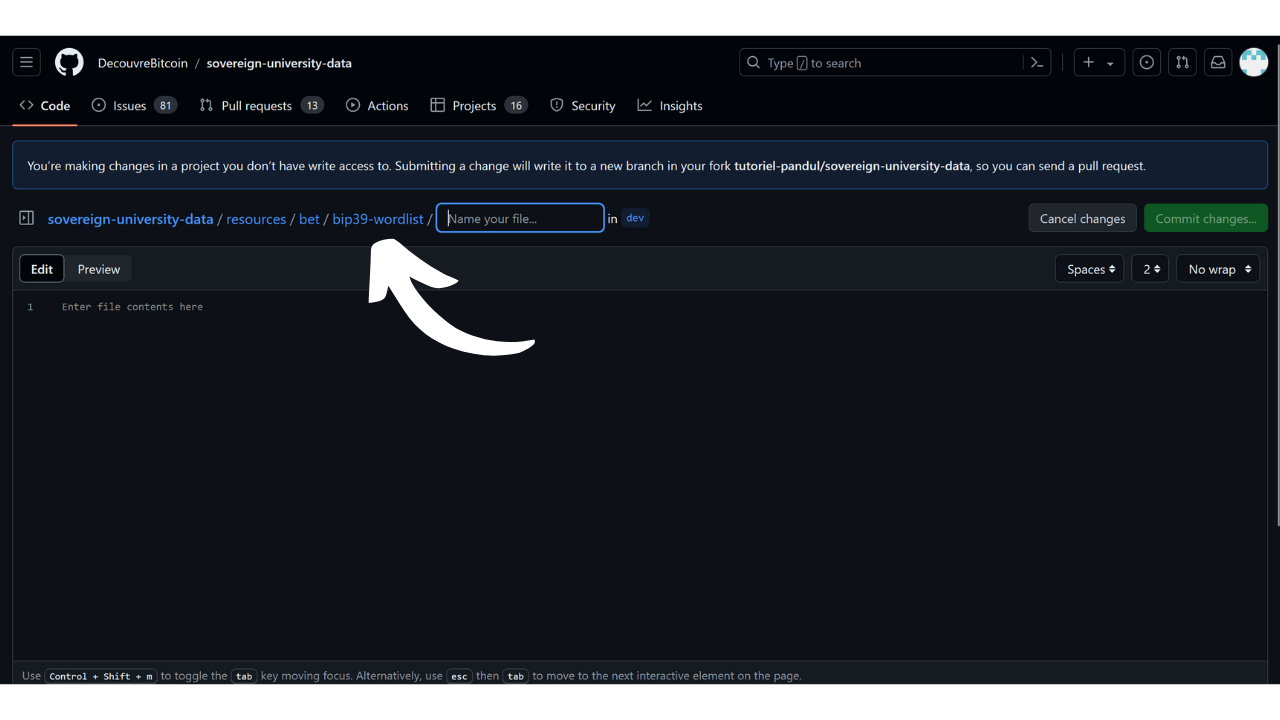Expand the create new plus dropdown
Image resolution: width=1280 pixels, height=720 pixels.
coord(1099,62)
